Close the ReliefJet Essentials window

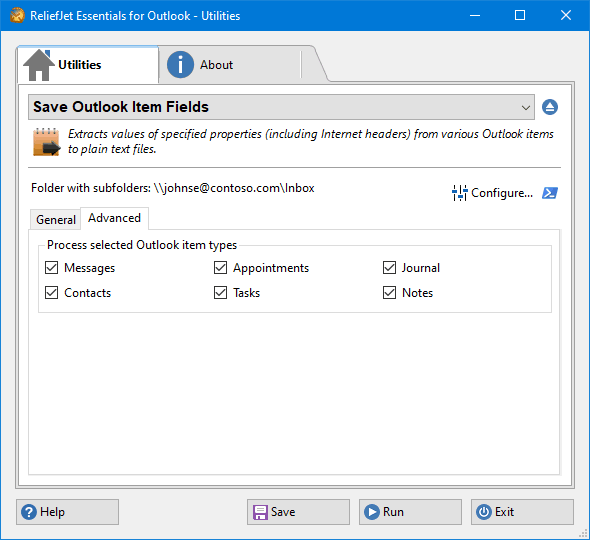pyautogui.click(x=566, y=15)
